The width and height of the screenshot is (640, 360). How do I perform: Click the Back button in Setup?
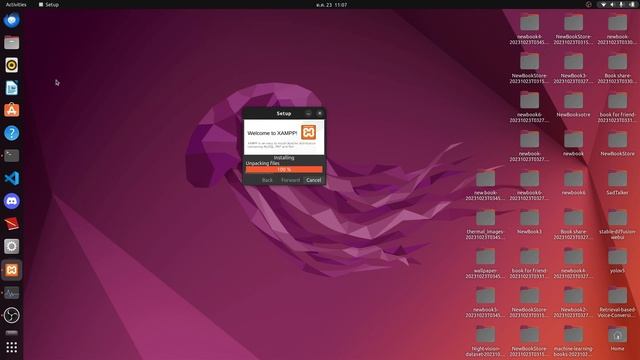[x=267, y=180]
